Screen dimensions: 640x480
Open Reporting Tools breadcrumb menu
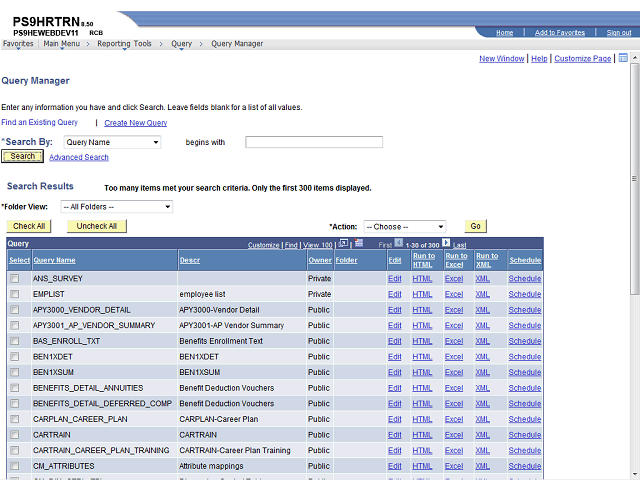124,44
